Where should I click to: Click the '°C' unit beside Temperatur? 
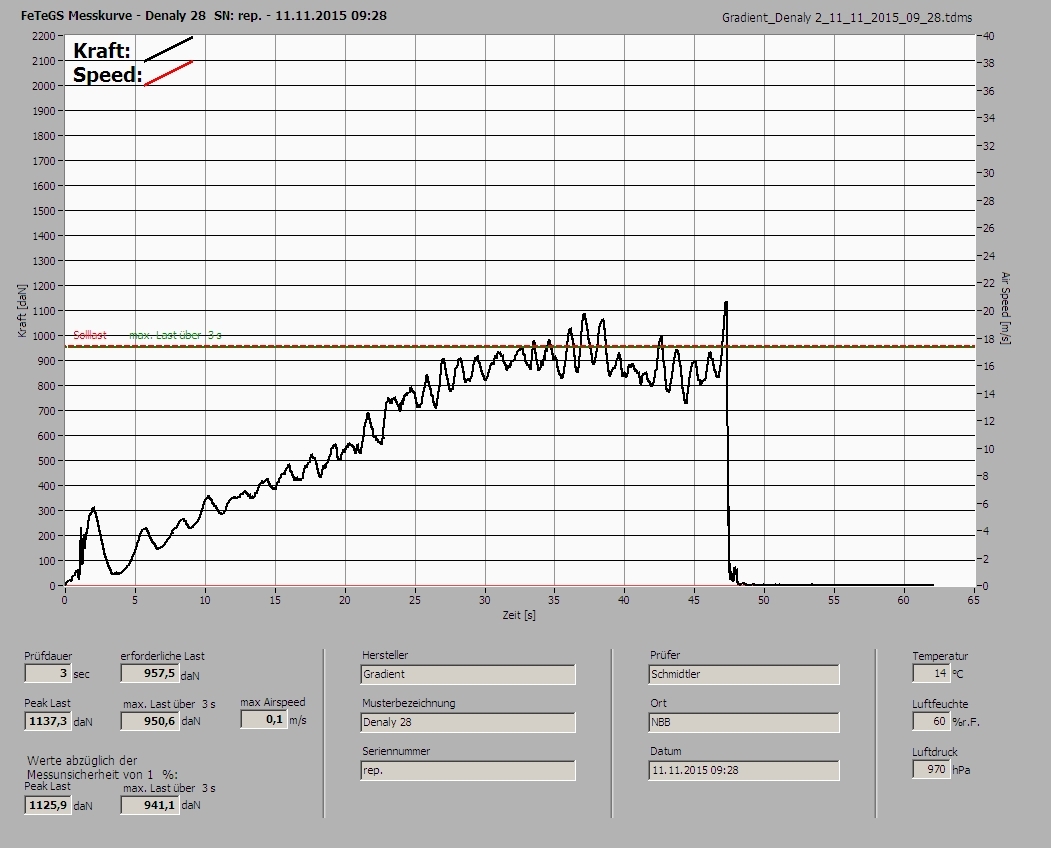tap(958, 674)
